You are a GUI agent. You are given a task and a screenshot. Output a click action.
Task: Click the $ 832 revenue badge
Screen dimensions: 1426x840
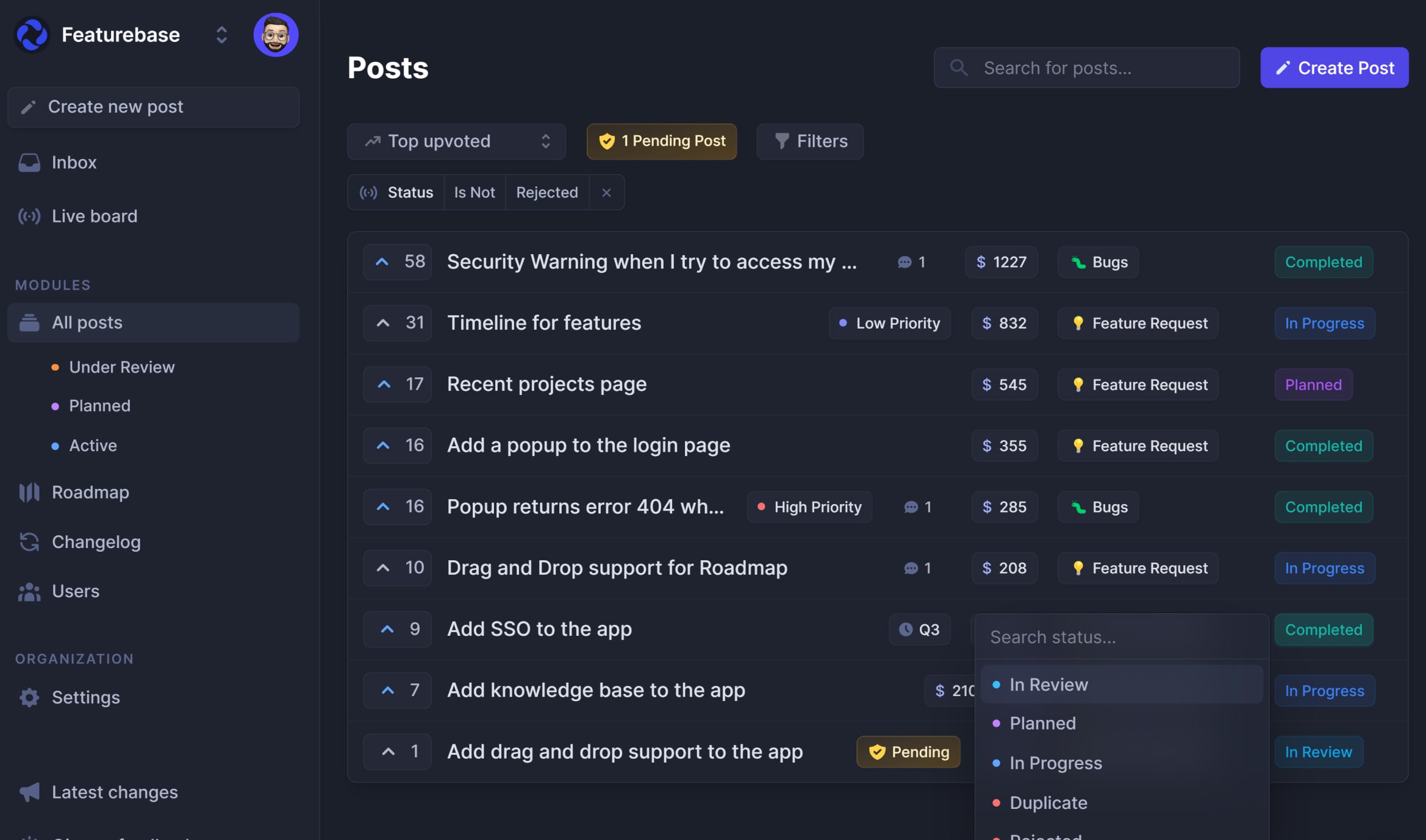coord(1004,323)
